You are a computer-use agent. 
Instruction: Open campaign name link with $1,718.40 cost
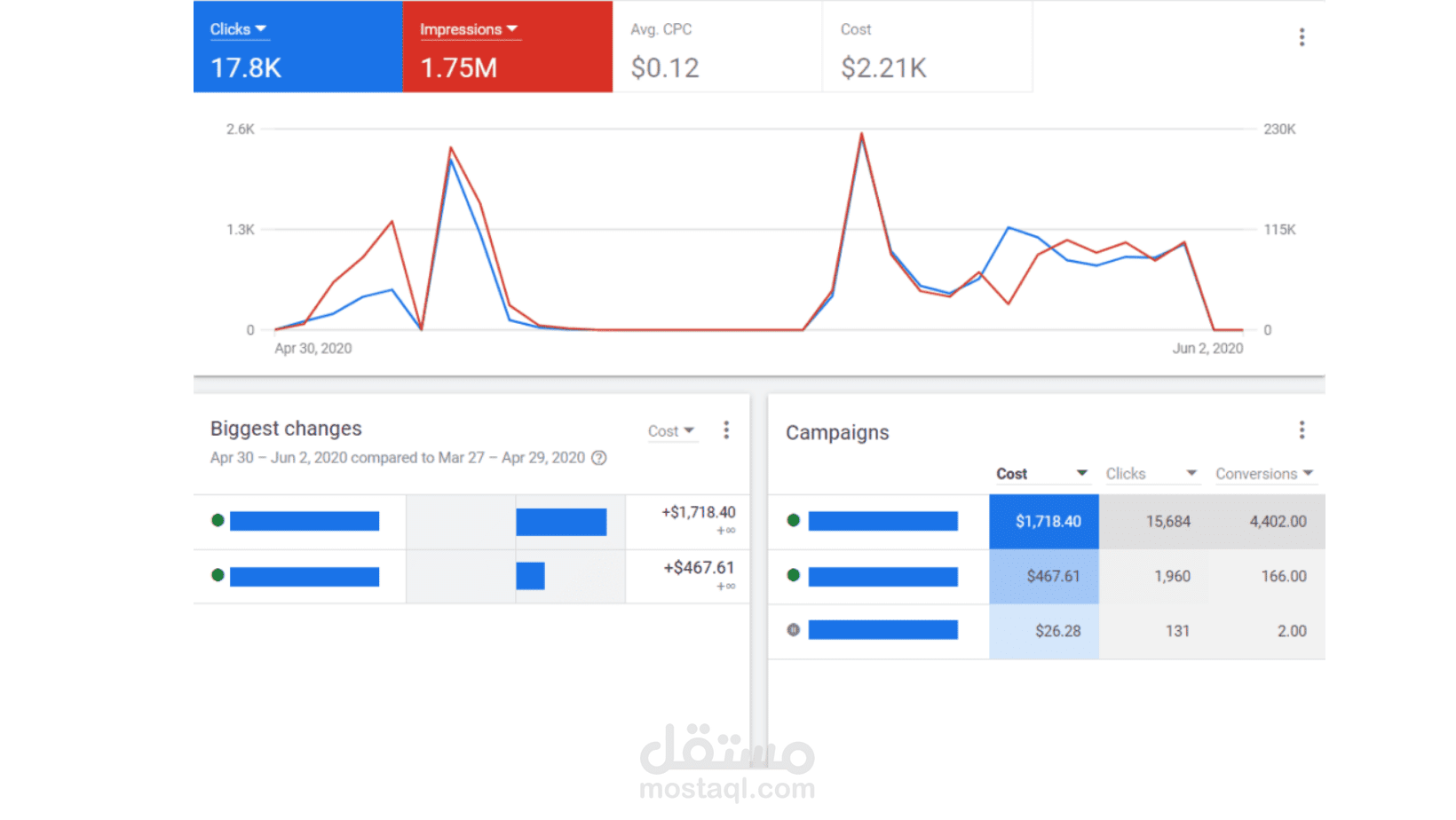[x=883, y=521]
